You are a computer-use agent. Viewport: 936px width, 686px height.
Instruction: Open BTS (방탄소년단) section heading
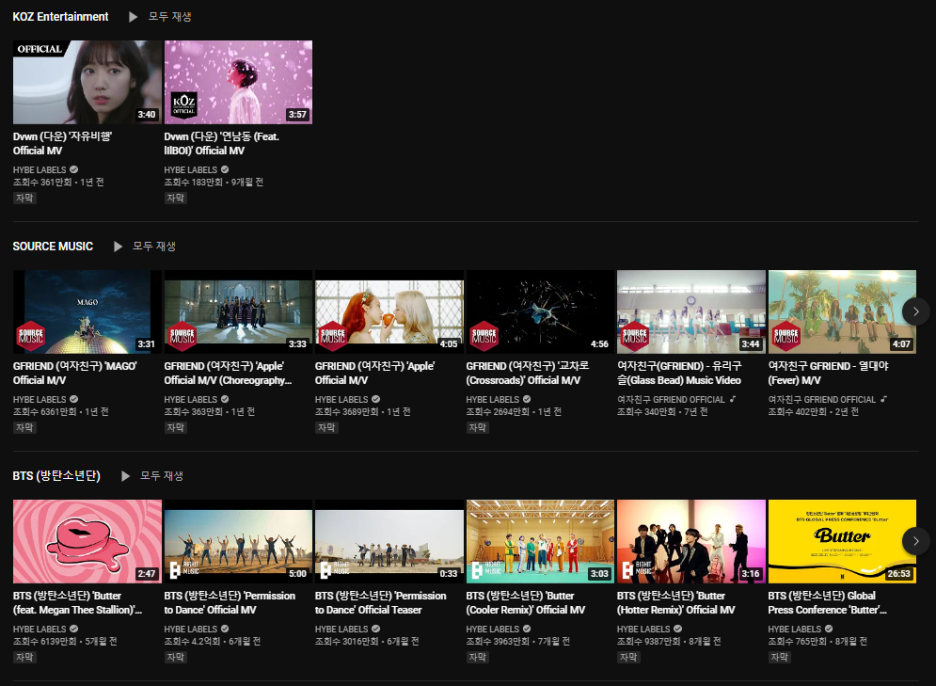pyautogui.click(x=56, y=476)
